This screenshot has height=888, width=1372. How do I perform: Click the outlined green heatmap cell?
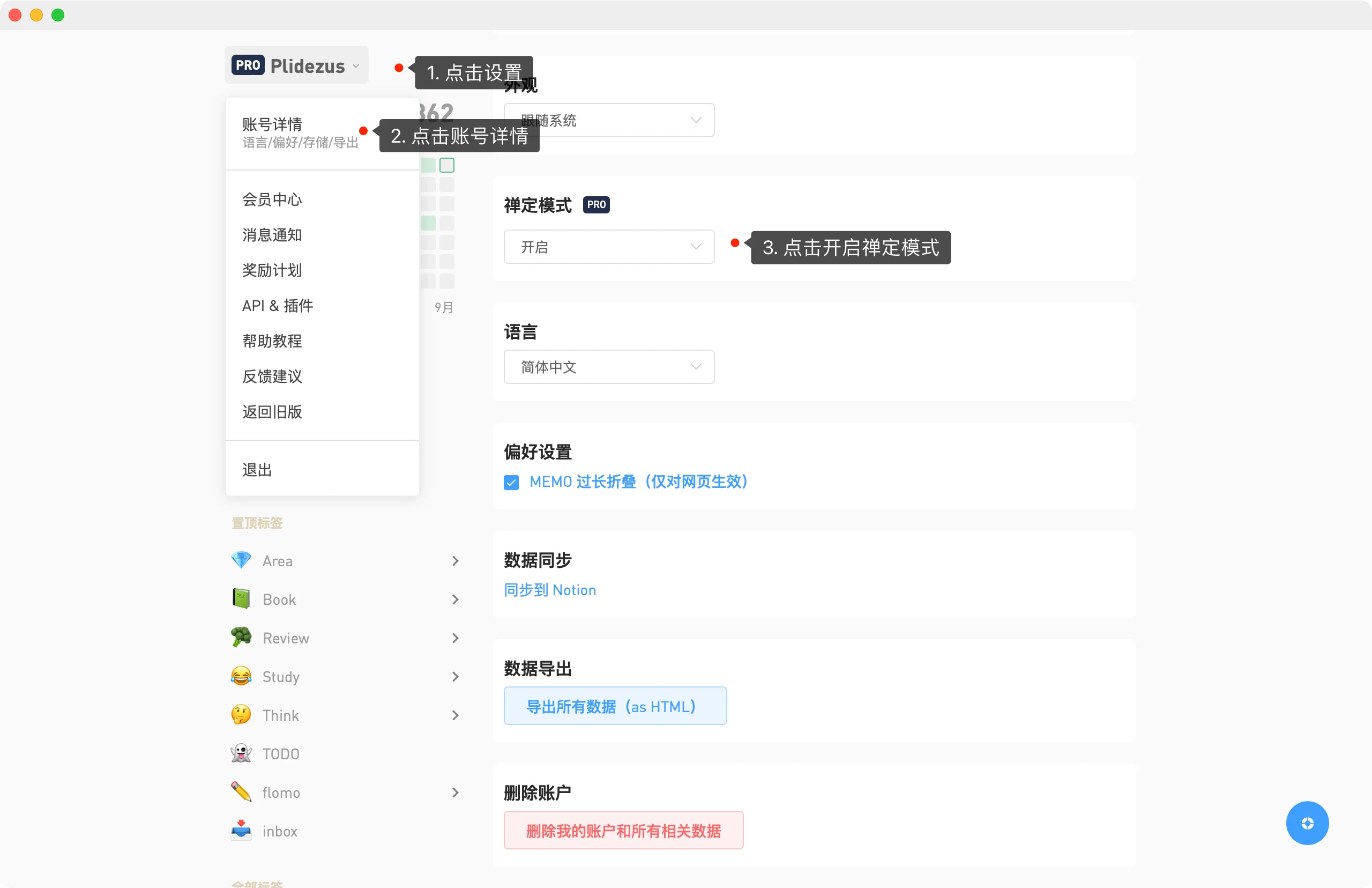point(447,166)
